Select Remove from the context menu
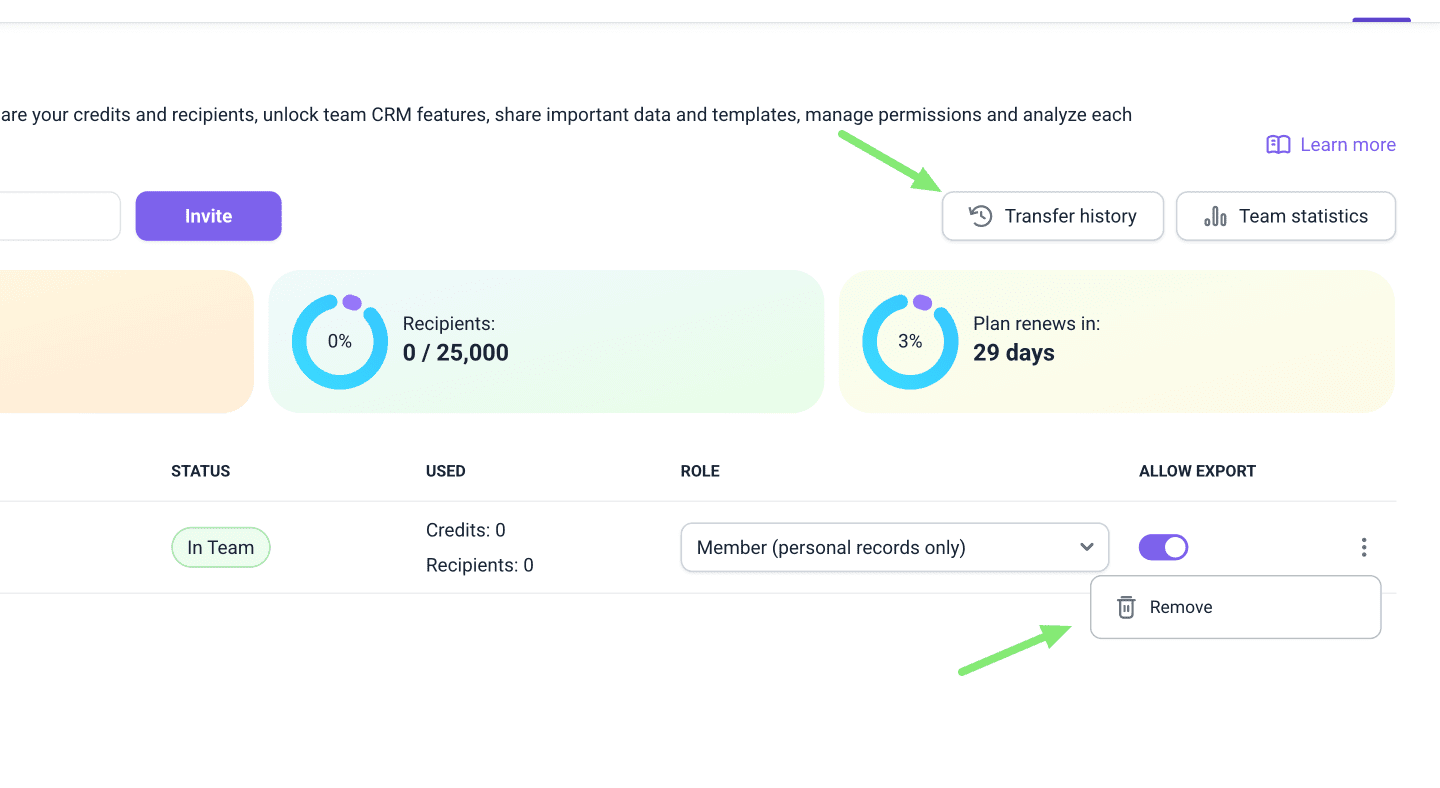This screenshot has height=788, width=1440. click(1181, 607)
